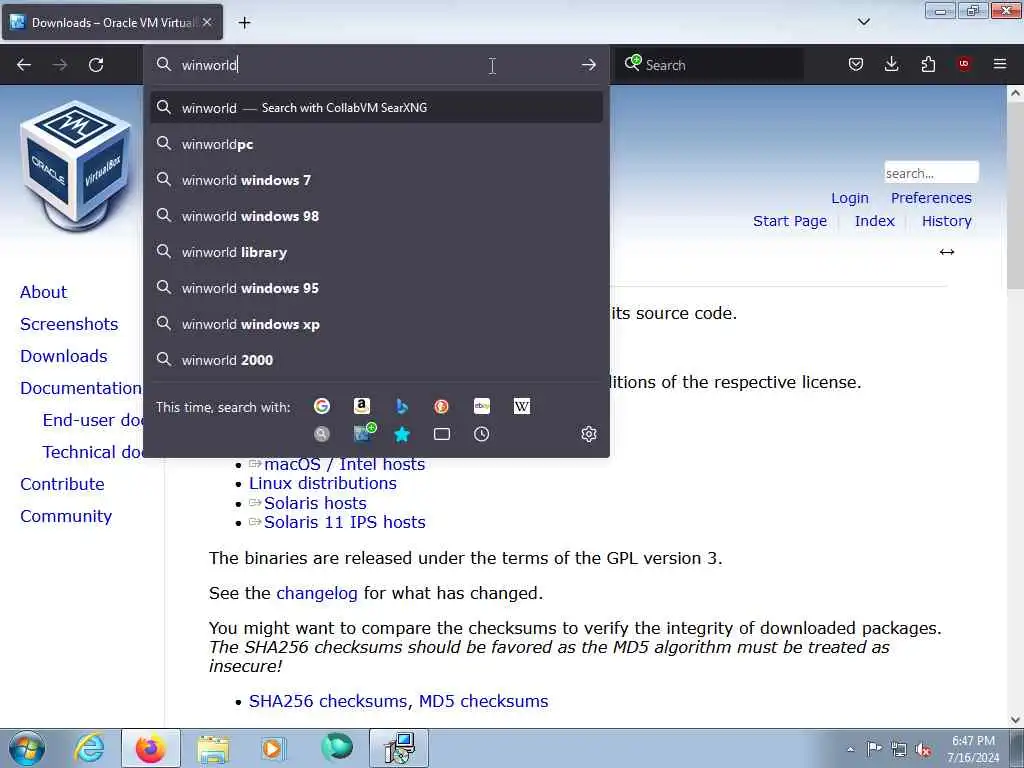Viewport: 1024px width, 768px height.
Task: Search in bookmarks via star icon
Action: (402, 434)
